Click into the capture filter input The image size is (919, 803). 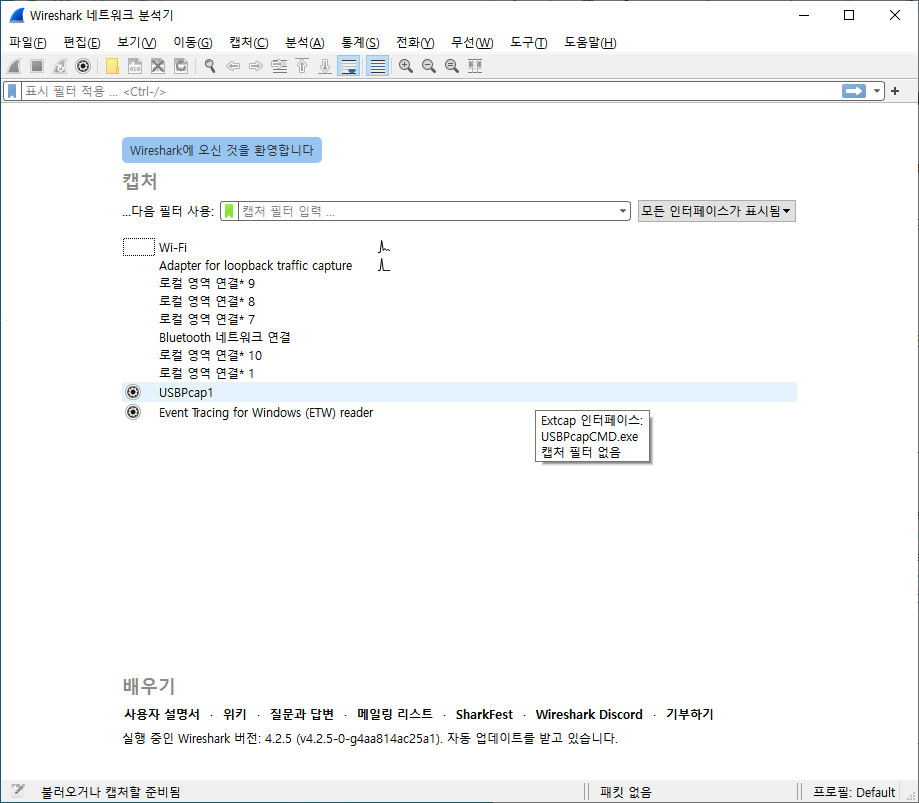click(428, 211)
